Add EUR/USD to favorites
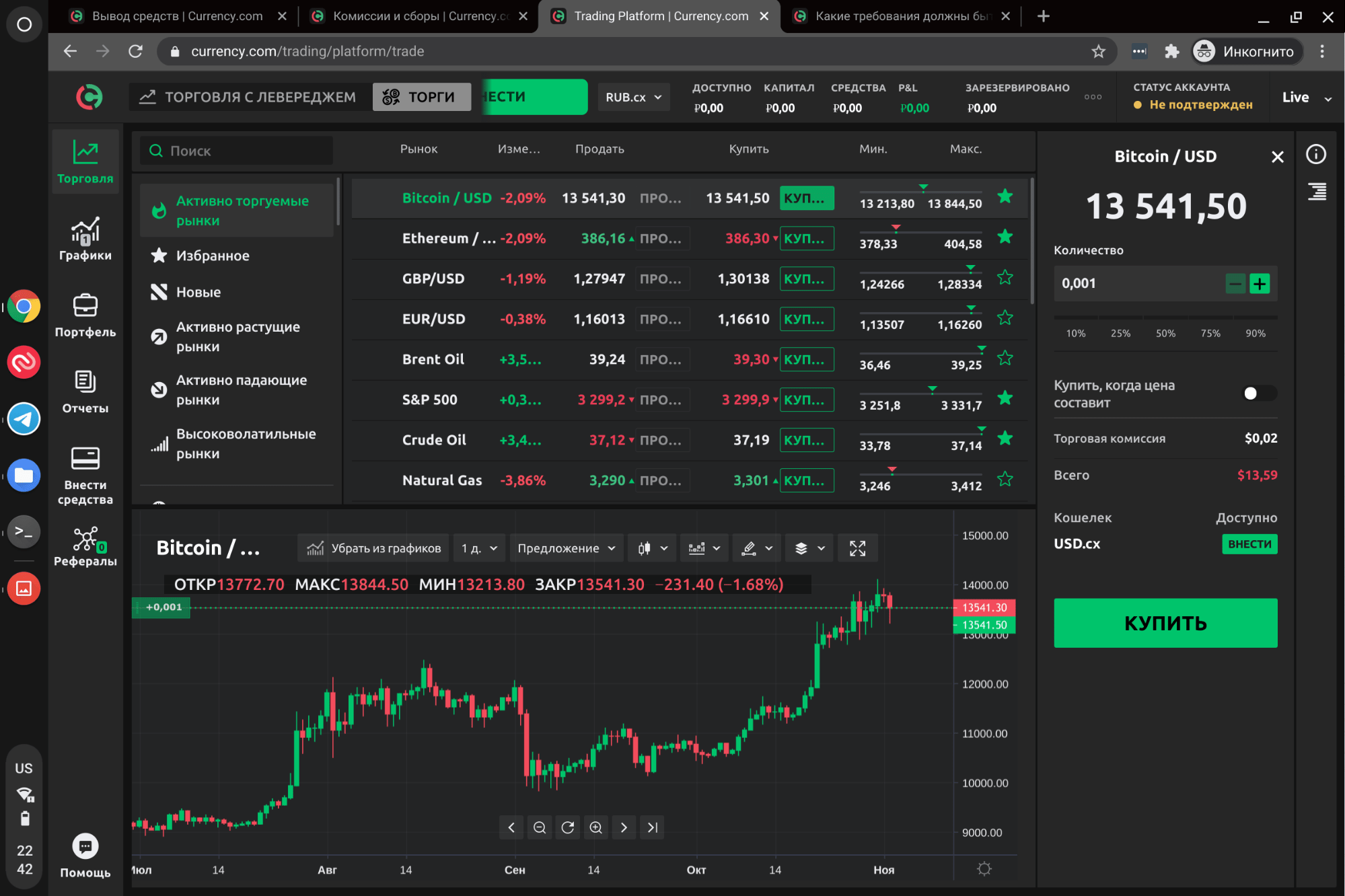The width and height of the screenshot is (1345, 896). click(x=1005, y=318)
